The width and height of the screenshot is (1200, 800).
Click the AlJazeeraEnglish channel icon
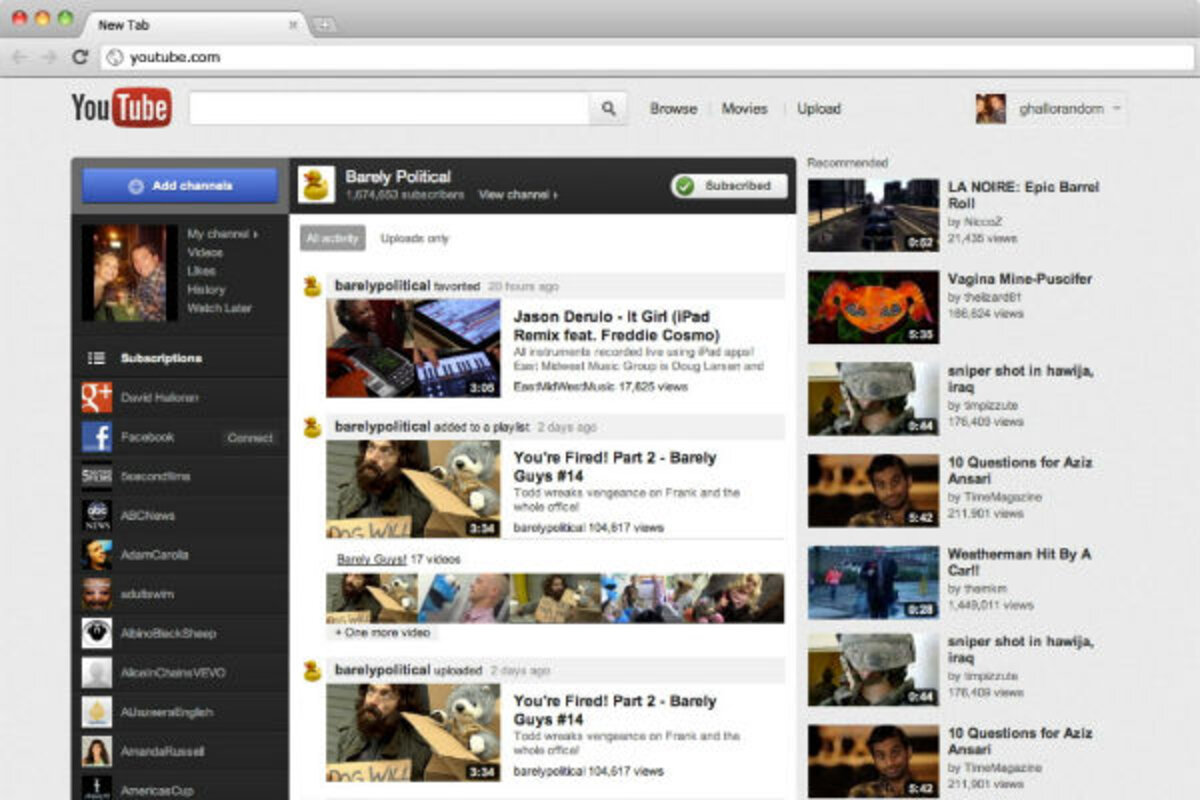click(97, 712)
